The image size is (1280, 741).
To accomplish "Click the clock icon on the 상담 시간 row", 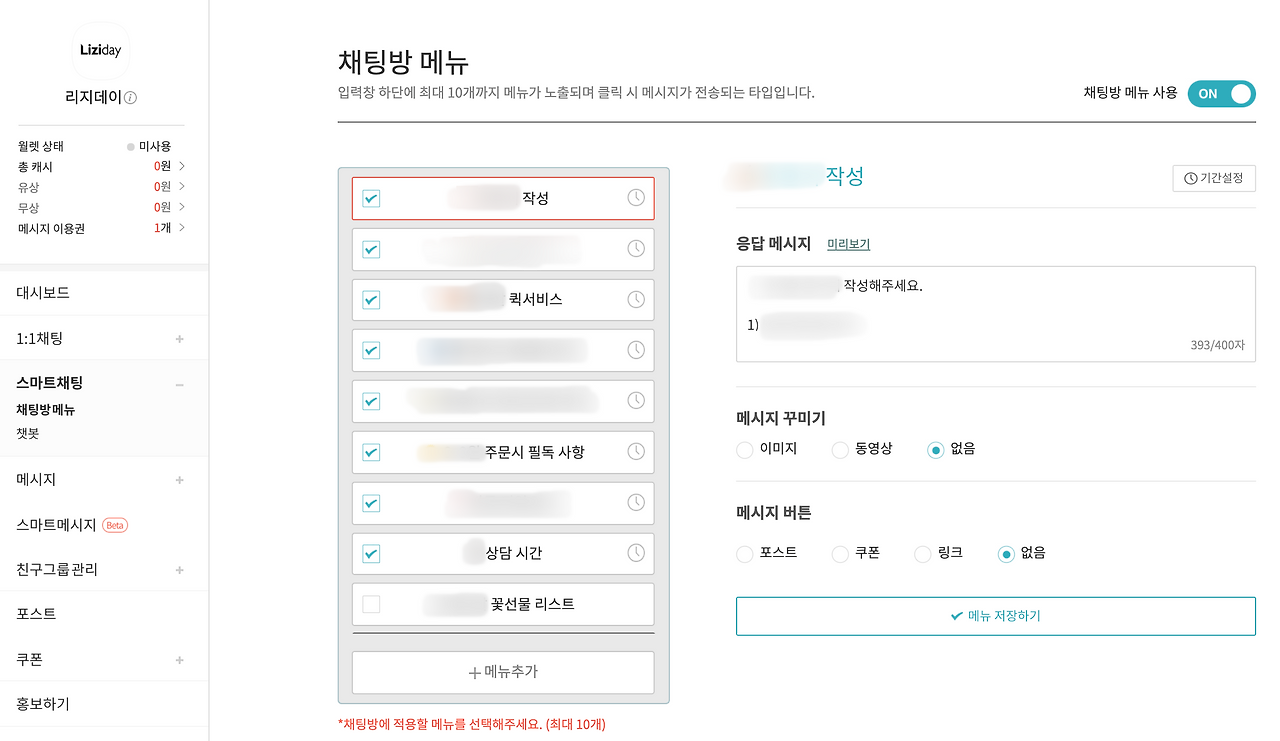I will click(x=636, y=553).
